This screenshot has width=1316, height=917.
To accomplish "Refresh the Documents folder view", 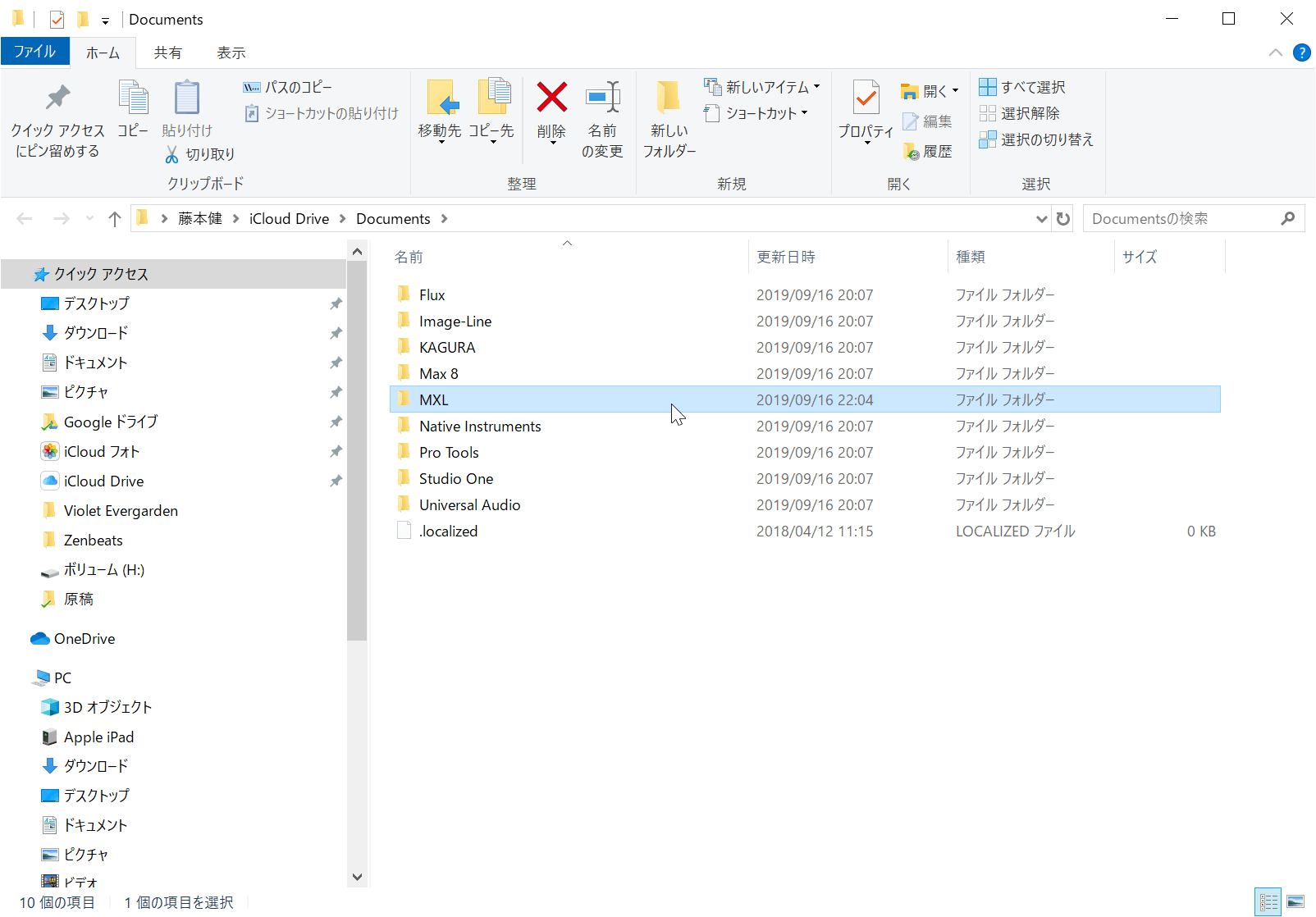I will 1063,219.
